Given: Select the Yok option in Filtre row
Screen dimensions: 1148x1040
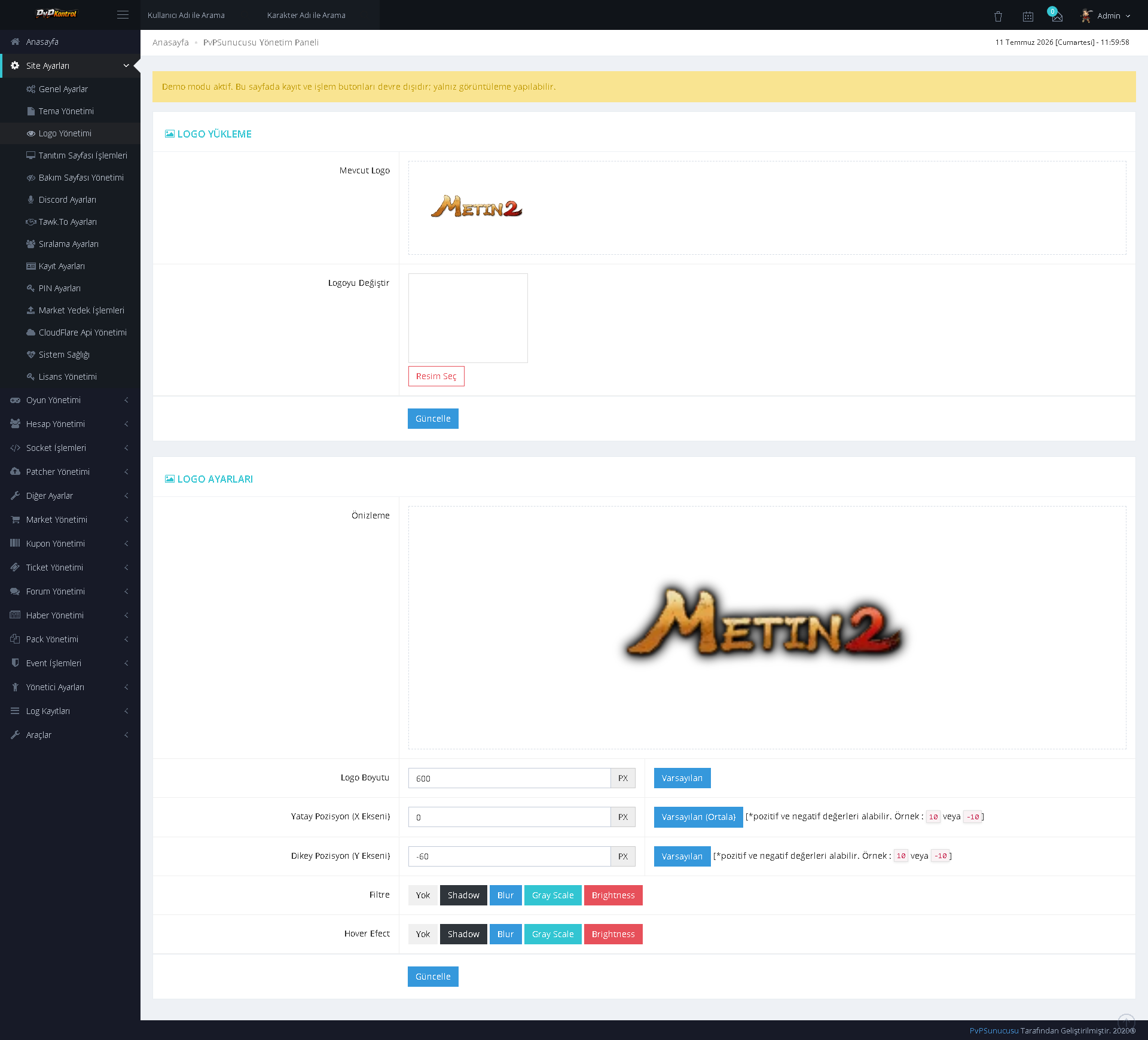Looking at the screenshot, I should pyautogui.click(x=423, y=895).
